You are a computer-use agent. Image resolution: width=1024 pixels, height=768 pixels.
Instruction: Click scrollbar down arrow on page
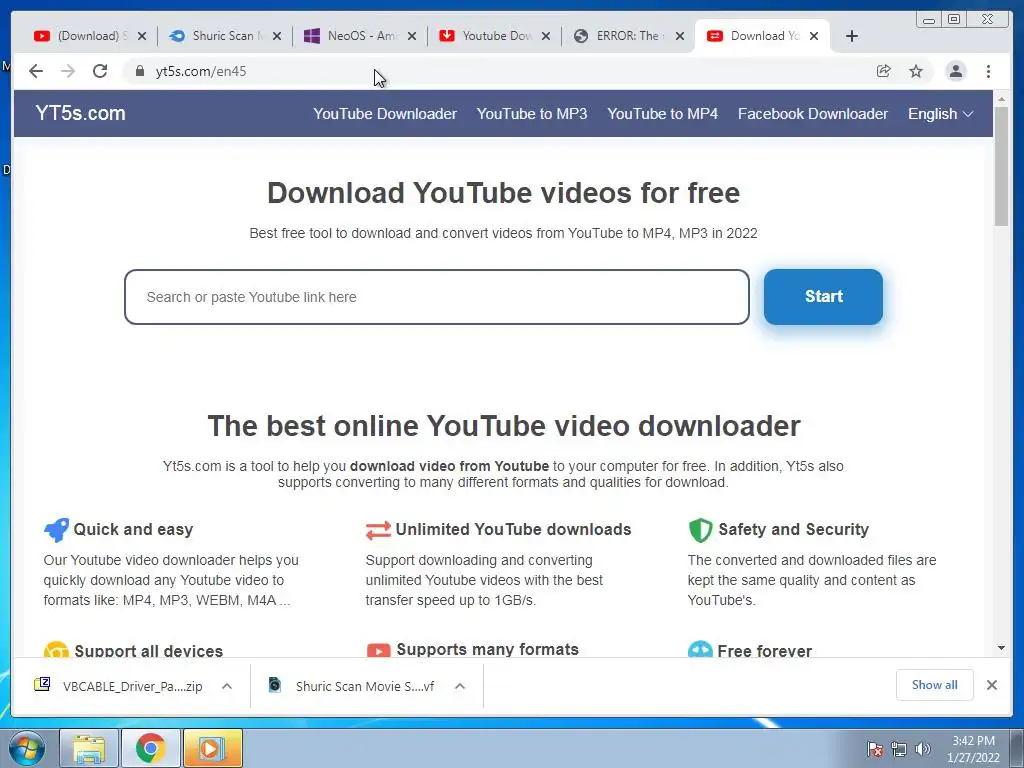tap(1001, 648)
